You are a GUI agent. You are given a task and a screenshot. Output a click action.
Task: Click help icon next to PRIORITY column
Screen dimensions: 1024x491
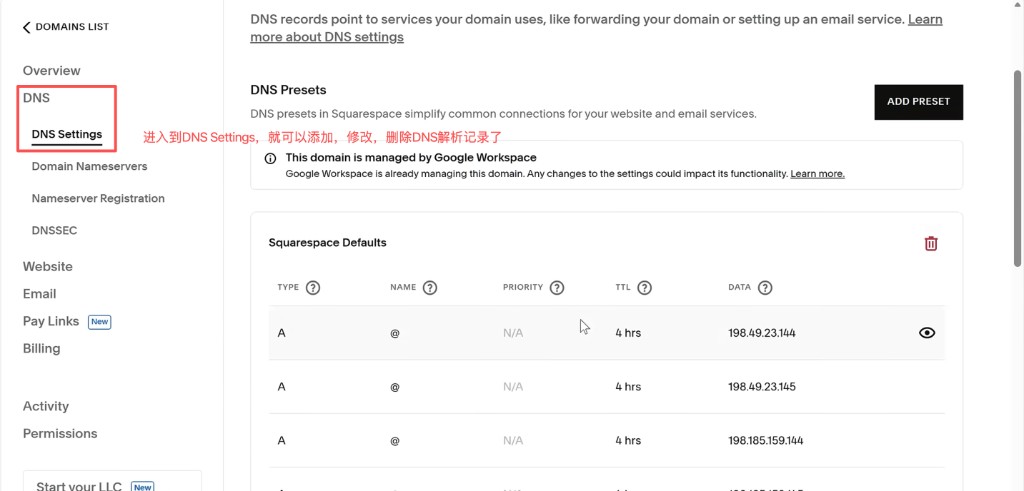point(556,287)
